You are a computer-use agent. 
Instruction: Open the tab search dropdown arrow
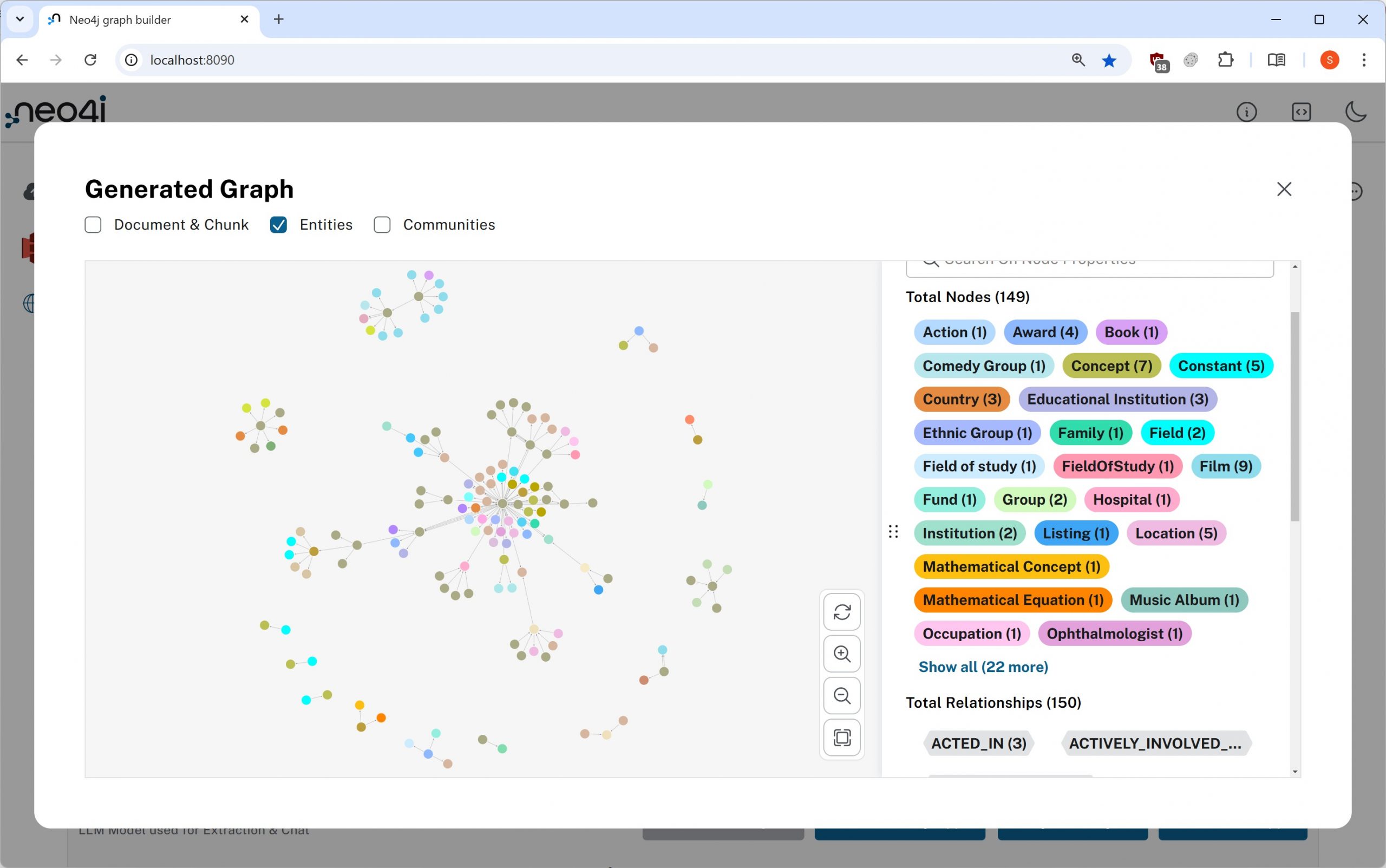[20, 19]
